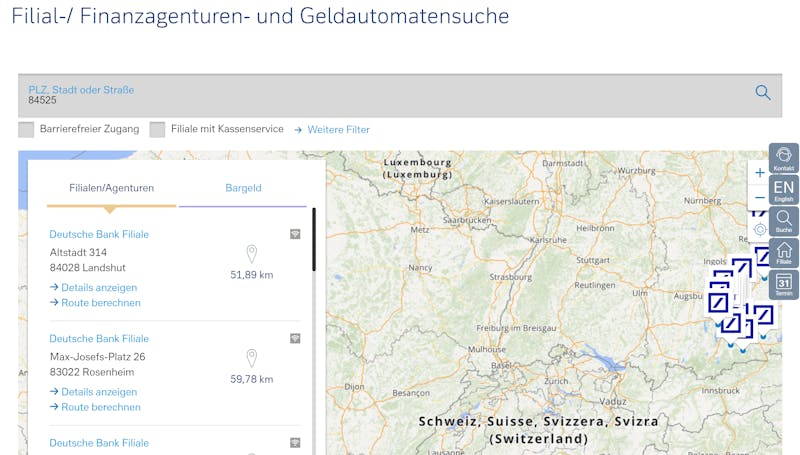The width and height of the screenshot is (800, 455).
Task: Click the Strasbourg label on the map
Action: click(511, 277)
